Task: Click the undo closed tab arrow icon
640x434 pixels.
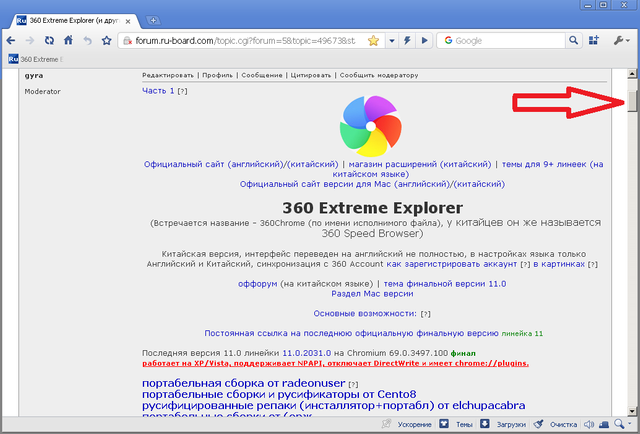Action: click(x=88, y=40)
